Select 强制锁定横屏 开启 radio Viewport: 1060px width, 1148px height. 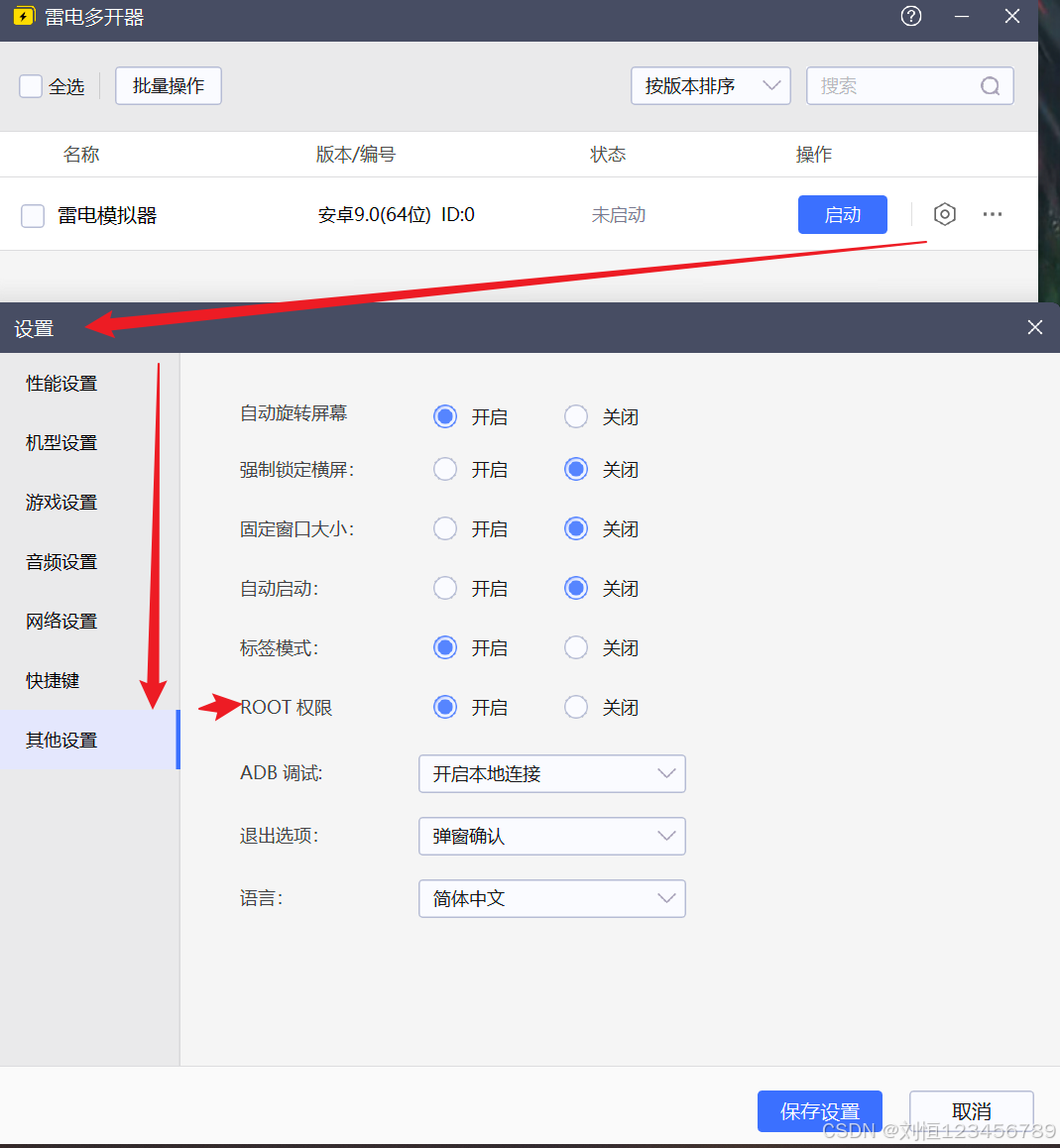444,469
